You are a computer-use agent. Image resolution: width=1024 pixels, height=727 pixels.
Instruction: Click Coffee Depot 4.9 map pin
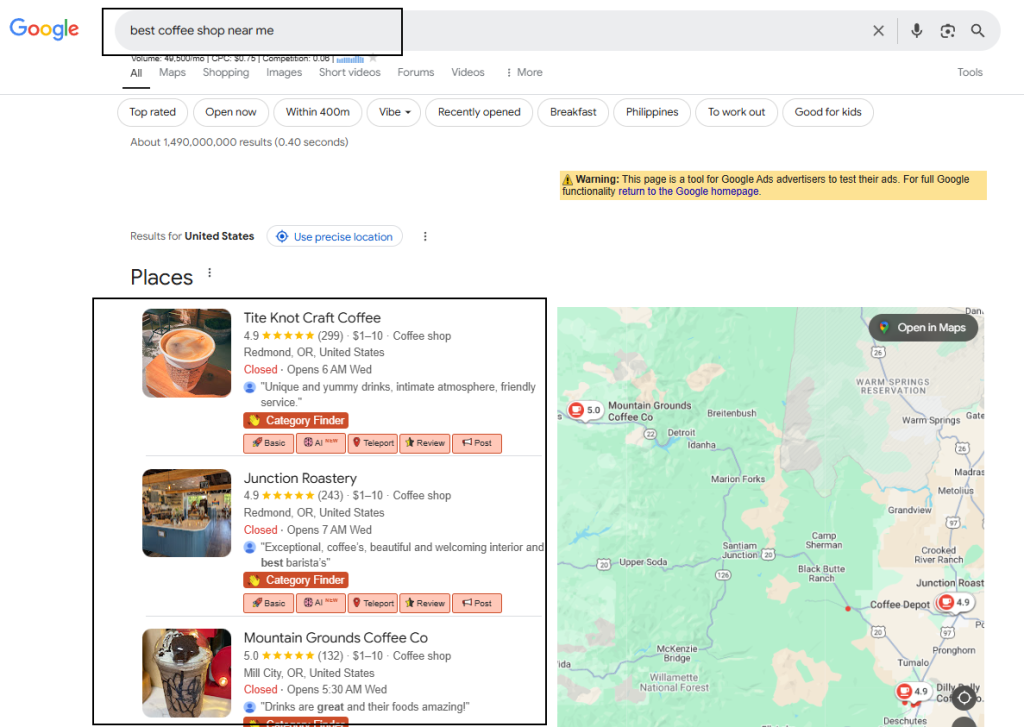(x=954, y=602)
